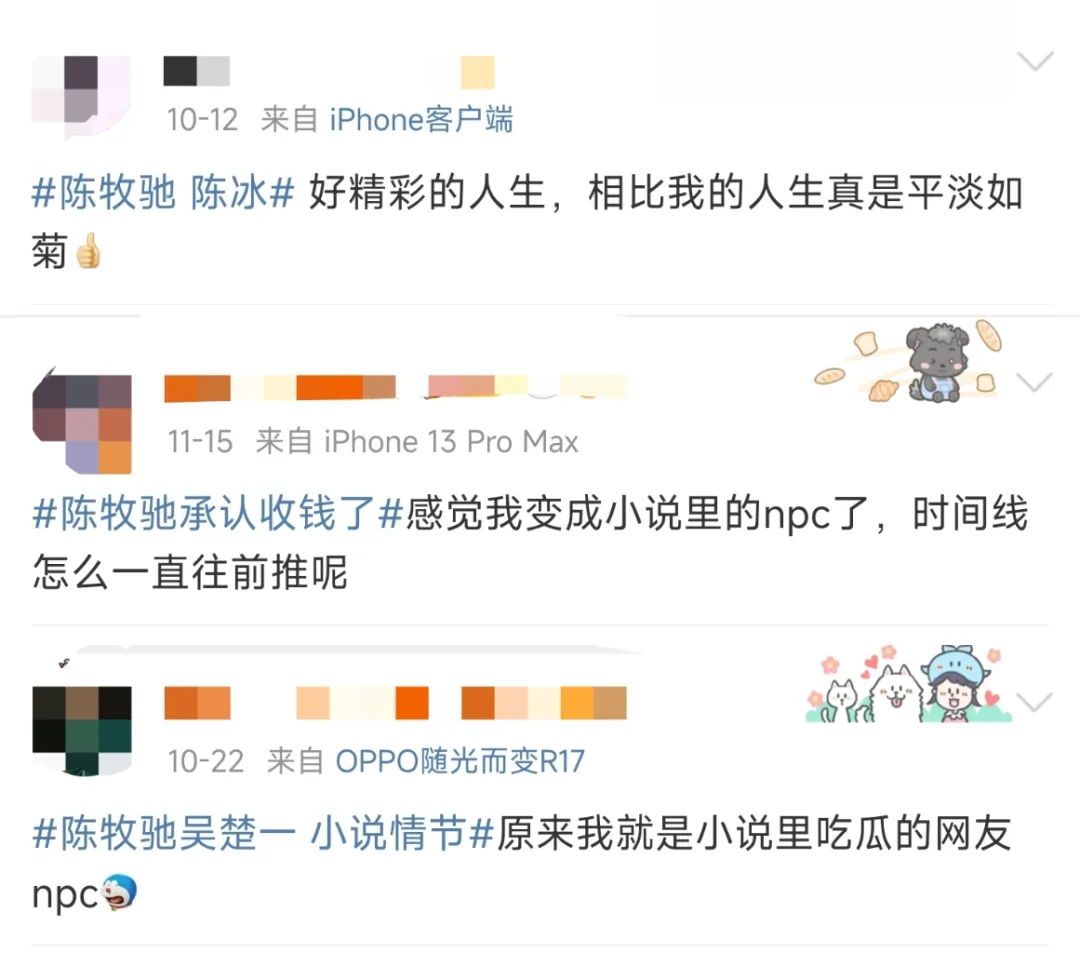The height and width of the screenshot is (953, 1080).
Task: Open the first poster's blurred avatar
Action: tap(81, 97)
